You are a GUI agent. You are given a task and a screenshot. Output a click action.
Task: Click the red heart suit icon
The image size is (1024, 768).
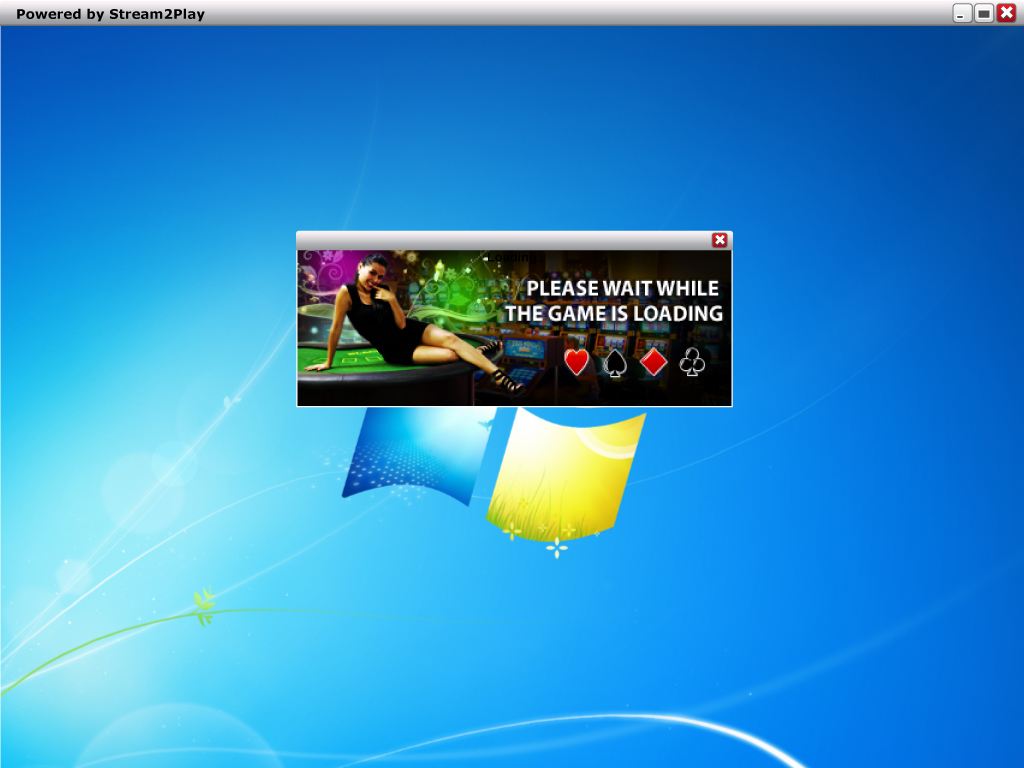[x=577, y=362]
